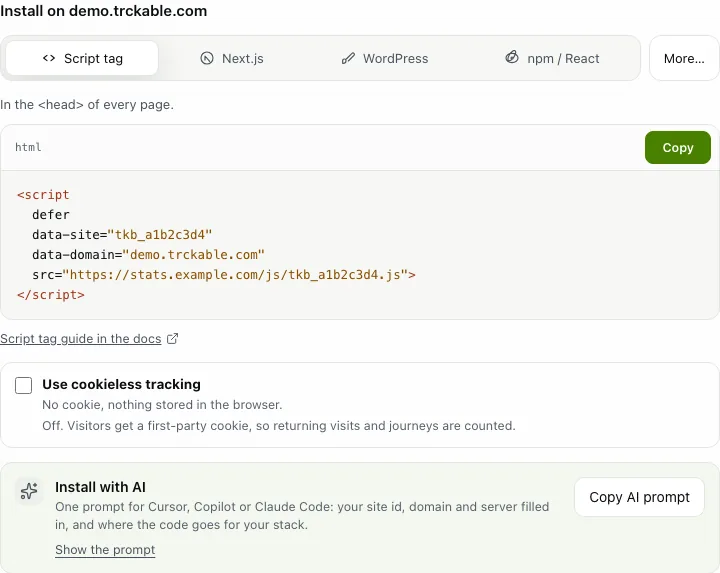Click the Install on demo.trckable.com heading
The width and height of the screenshot is (720, 573).
[x=103, y=11]
